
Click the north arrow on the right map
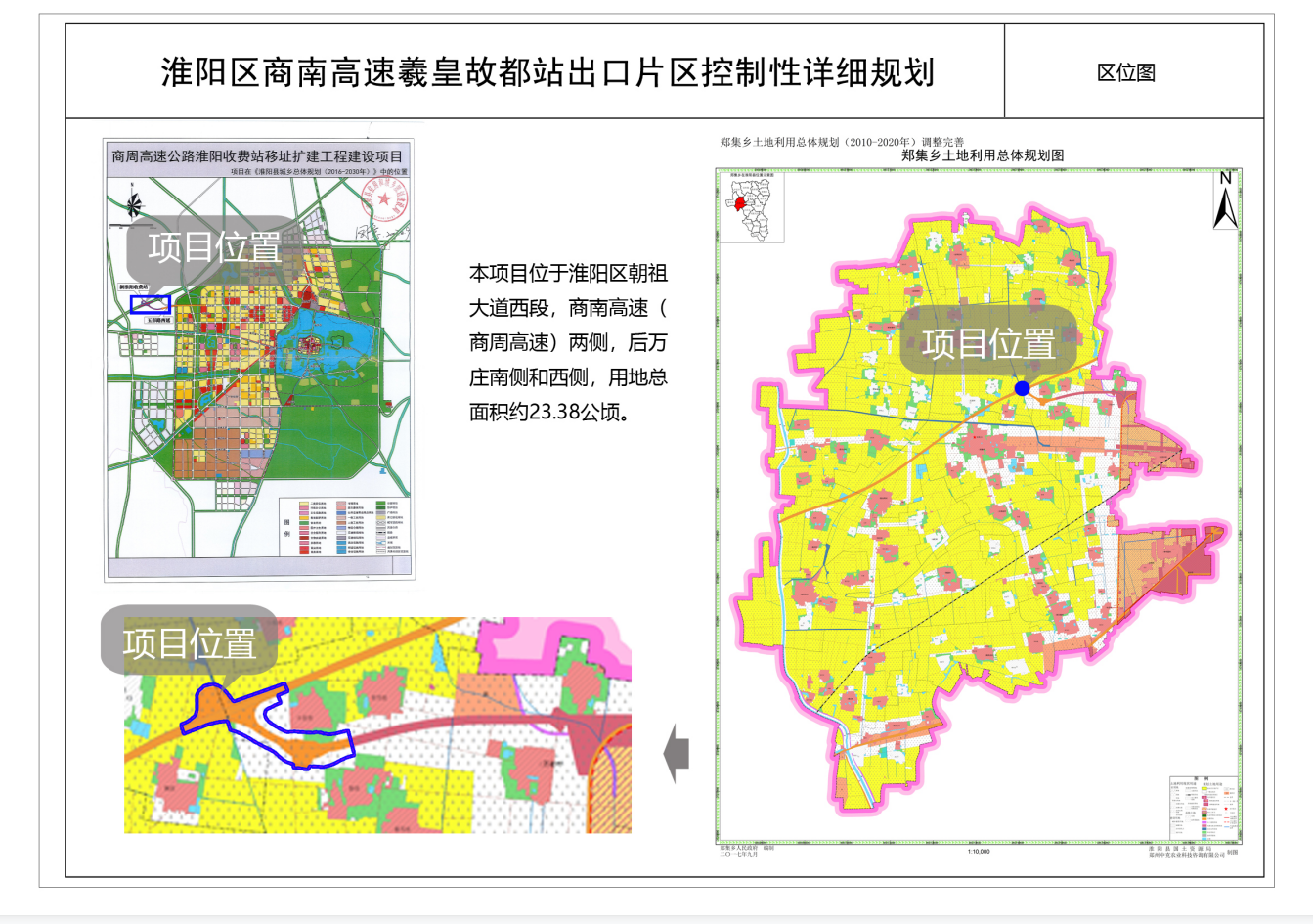click(x=1225, y=201)
